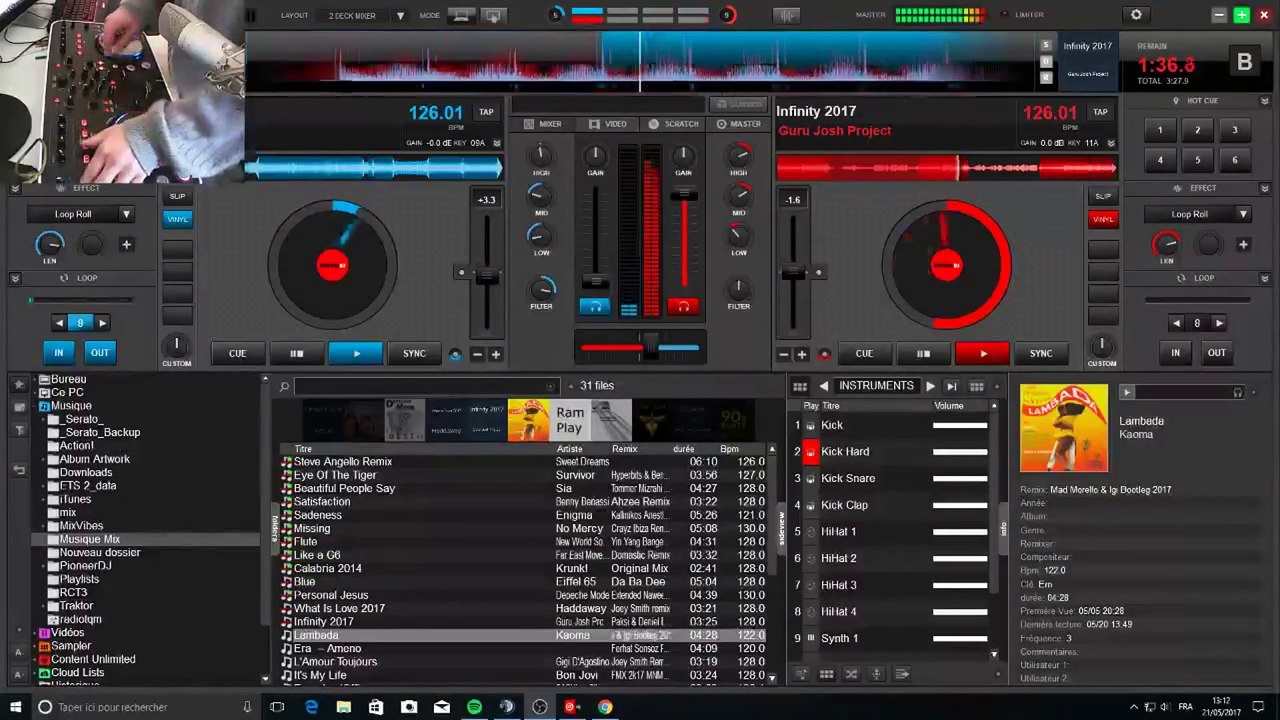The image size is (1280, 720).
Task: Toggle left deck SYNC
Action: click(414, 353)
